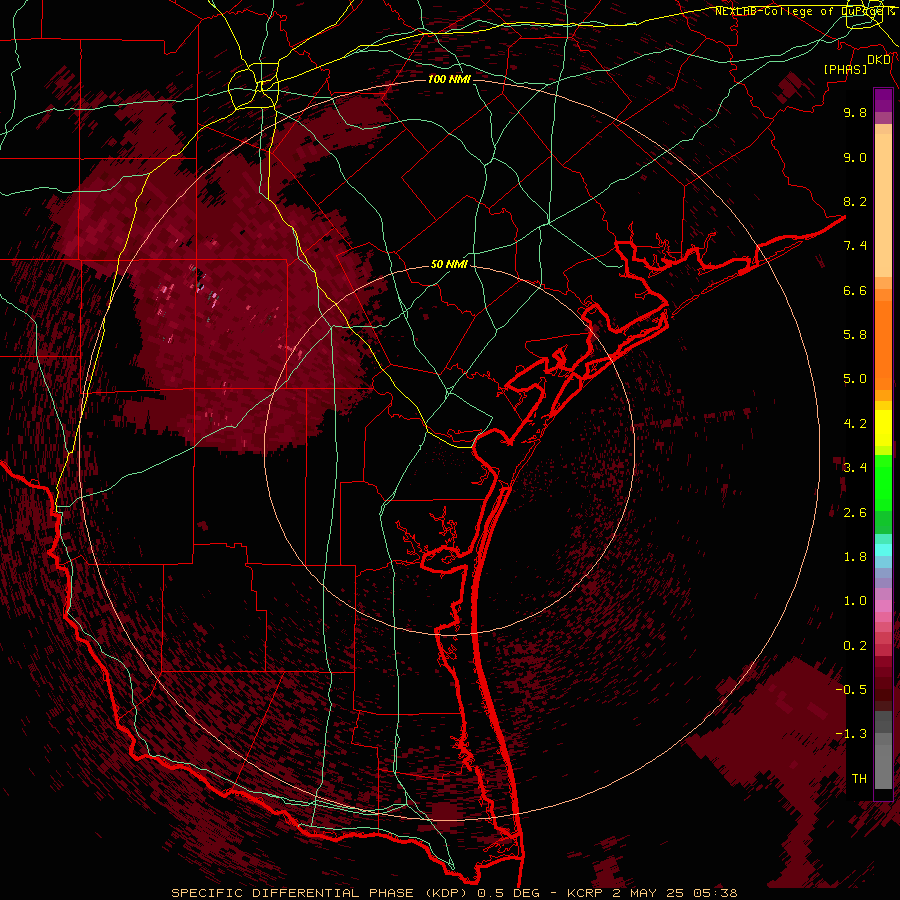Pick the bright green segment of the color bar
900x900 pixels.
(883, 482)
